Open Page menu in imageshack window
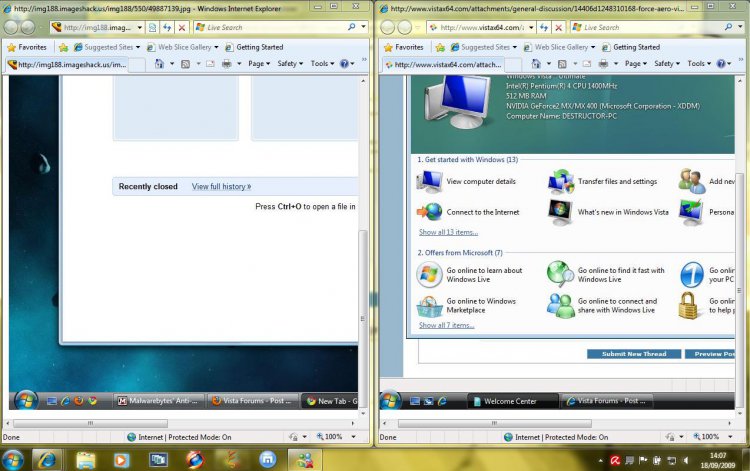This screenshot has width=750, height=471. pyautogui.click(x=259, y=64)
